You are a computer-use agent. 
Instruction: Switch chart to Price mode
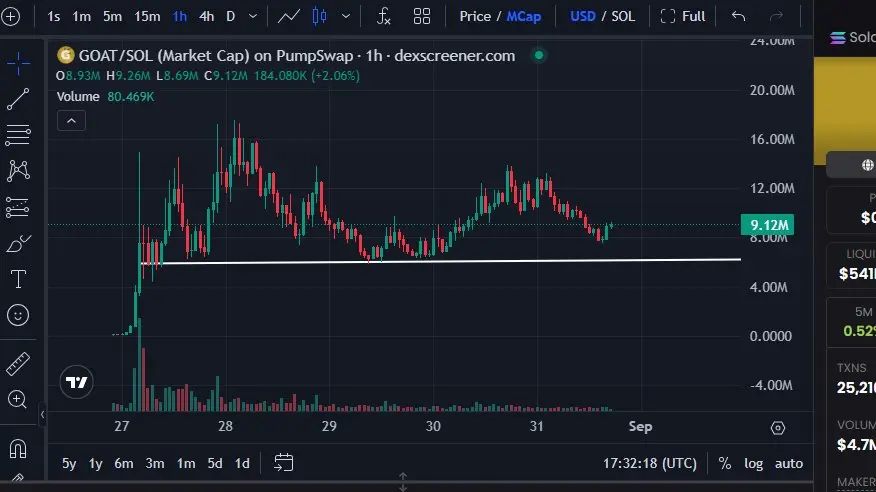(475, 17)
